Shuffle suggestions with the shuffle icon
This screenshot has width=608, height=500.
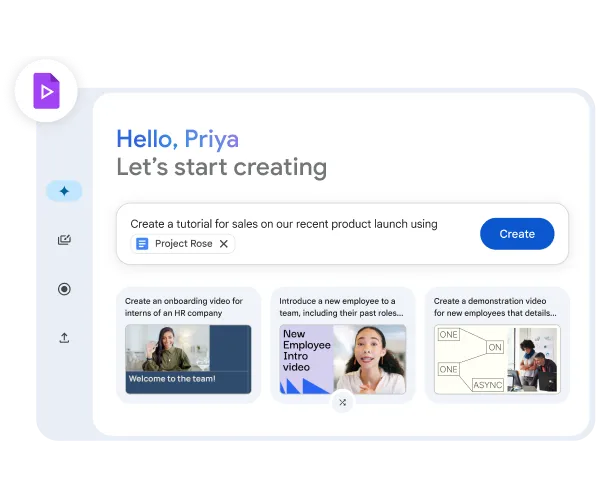pyautogui.click(x=342, y=402)
